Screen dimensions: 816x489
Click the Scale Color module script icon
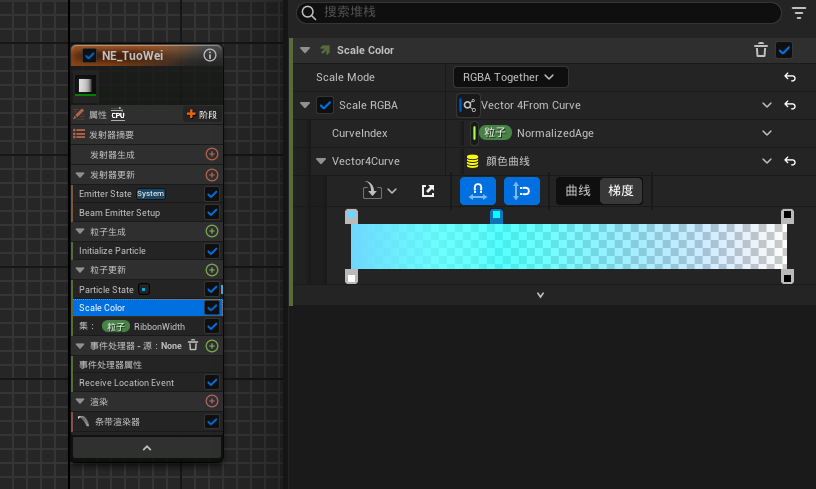click(x=325, y=50)
